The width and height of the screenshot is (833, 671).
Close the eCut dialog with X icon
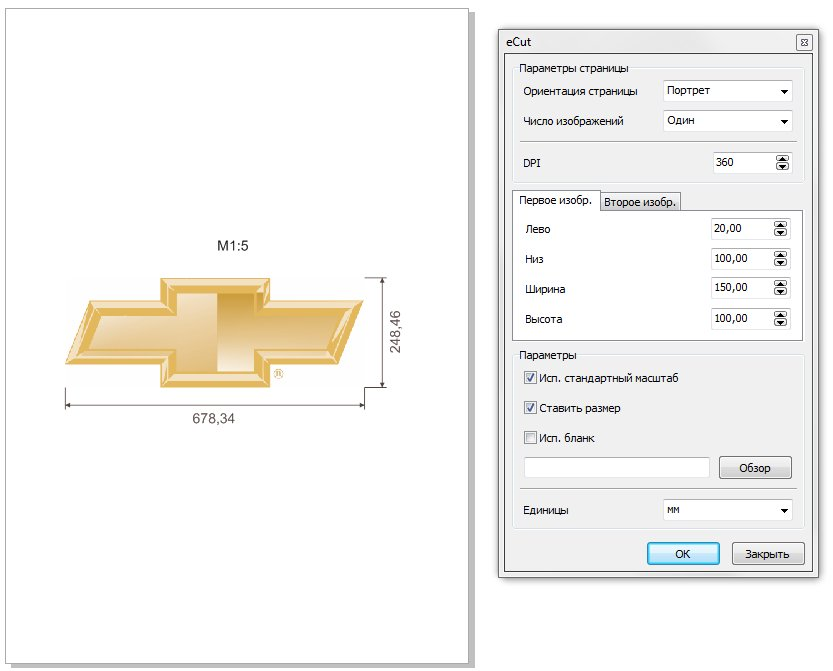coord(804,43)
